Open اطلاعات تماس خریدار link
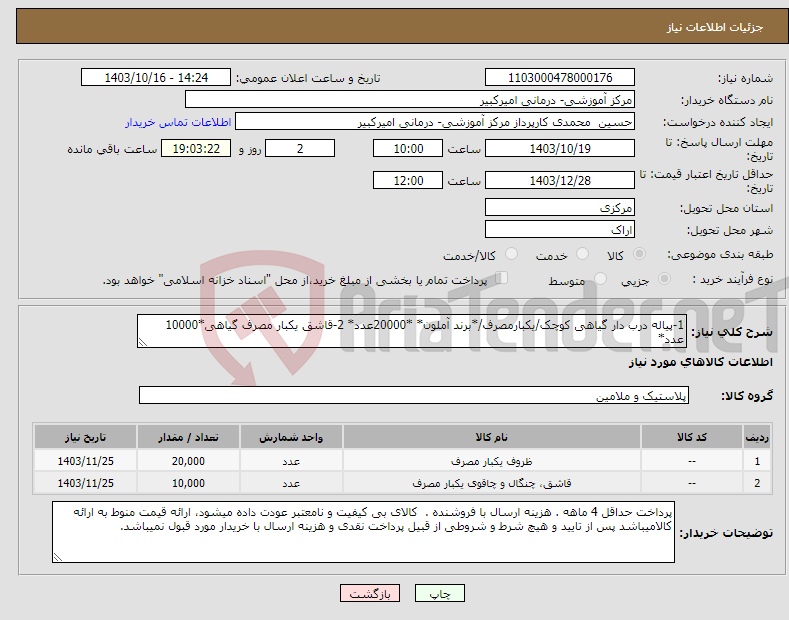This screenshot has width=789, height=620. tap(178, 122)
